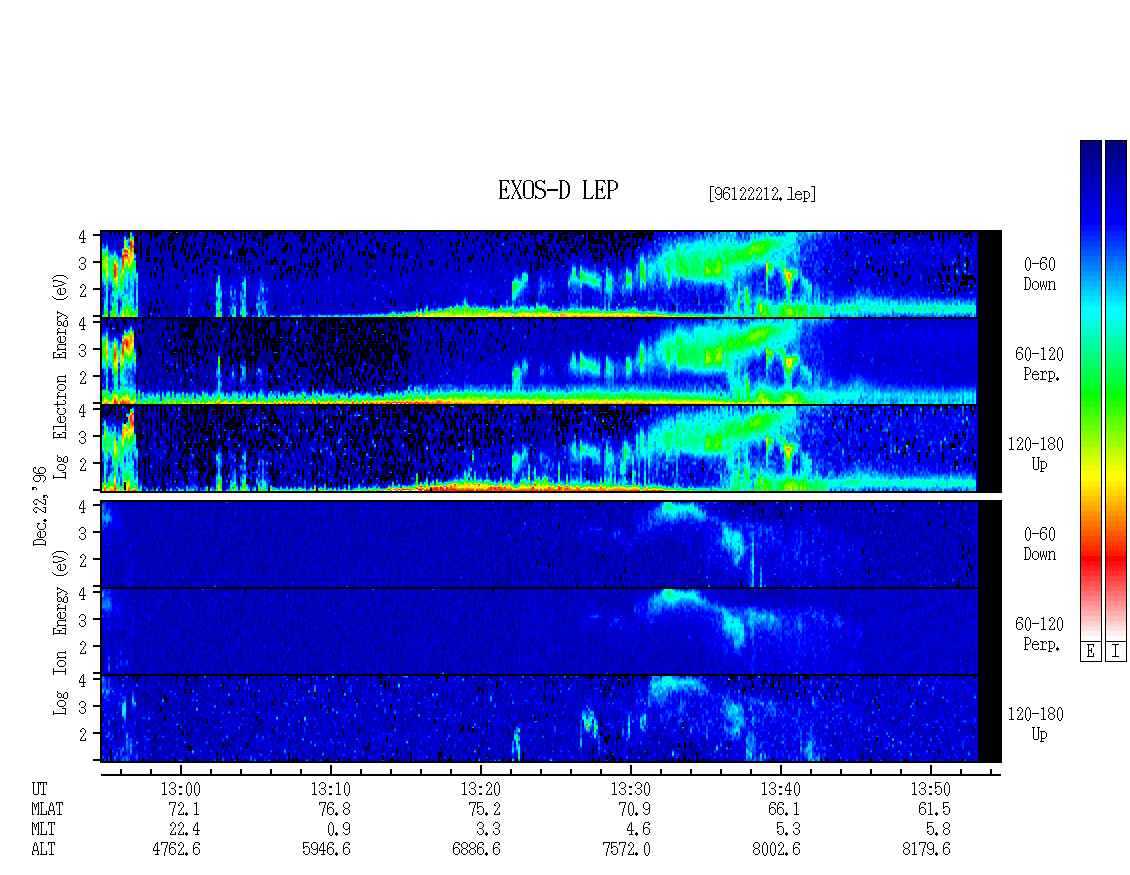
Task: Click the ion 0-60 Down pitch-angle label
Action: point(1039,544)
